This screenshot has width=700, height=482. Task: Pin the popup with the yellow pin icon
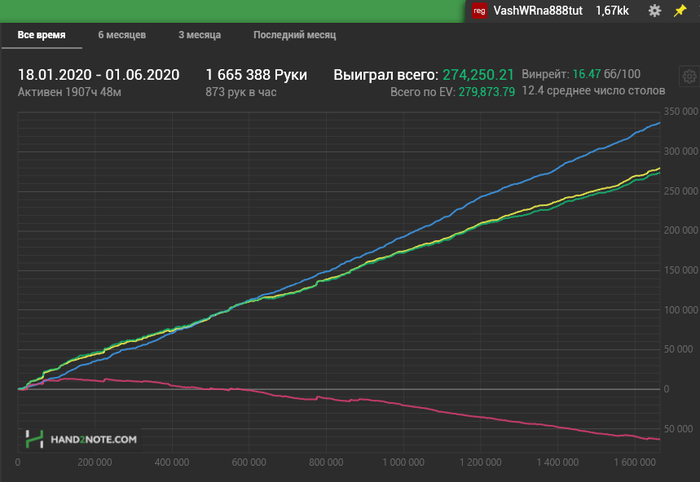(680, 10)
